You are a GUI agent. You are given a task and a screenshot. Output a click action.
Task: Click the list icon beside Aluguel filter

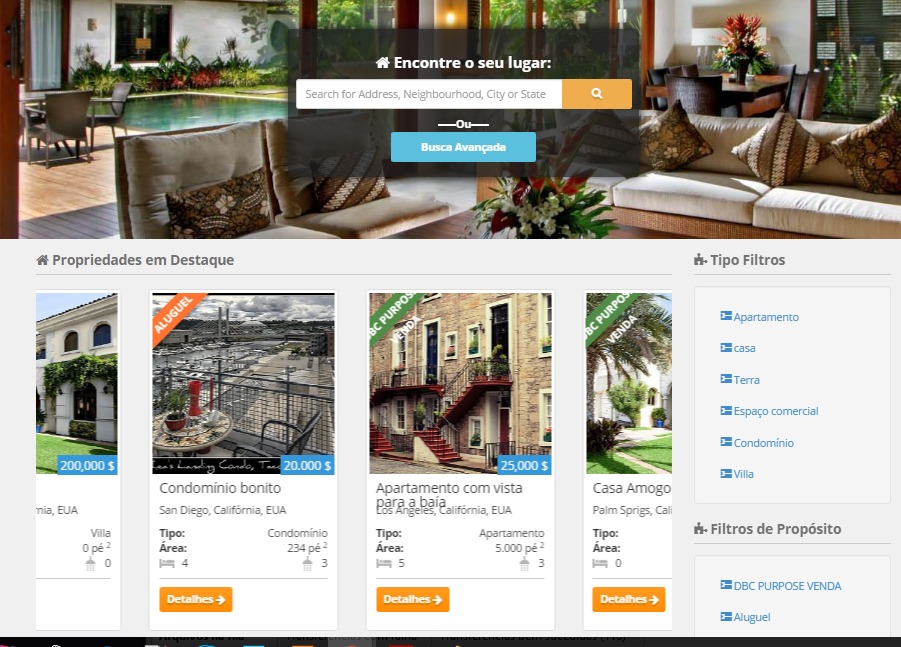[x=726, y=617]
